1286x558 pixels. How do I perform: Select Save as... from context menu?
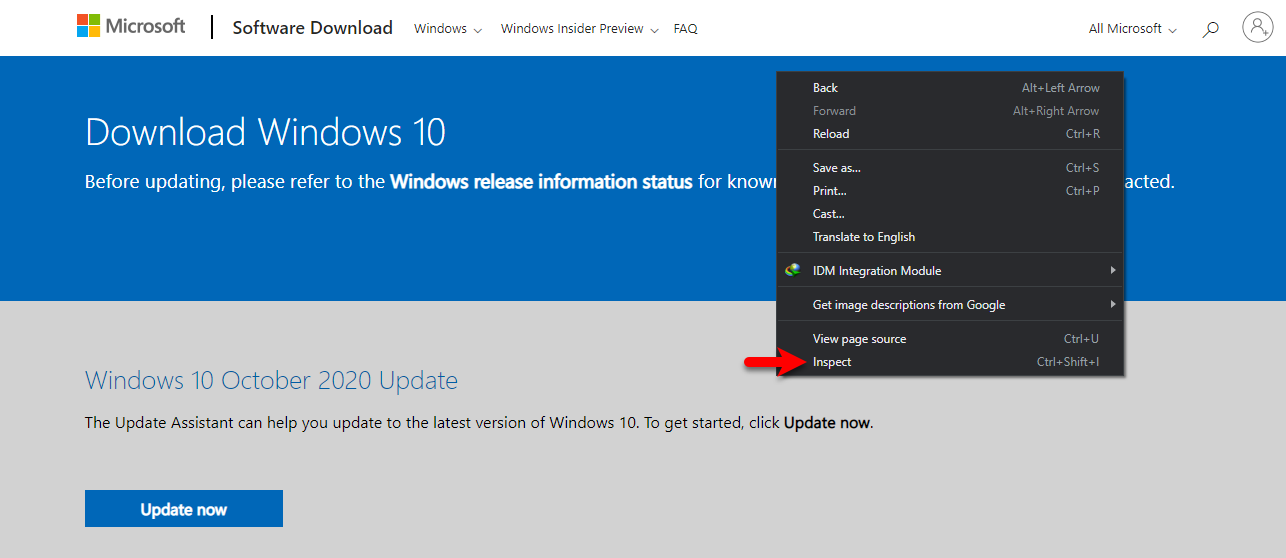[x=950, y=168]
